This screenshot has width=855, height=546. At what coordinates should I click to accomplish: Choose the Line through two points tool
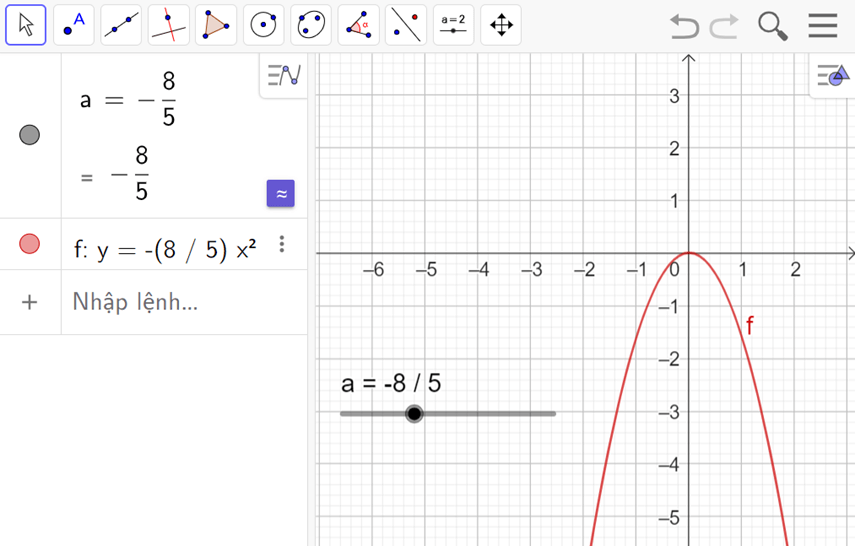121,25
